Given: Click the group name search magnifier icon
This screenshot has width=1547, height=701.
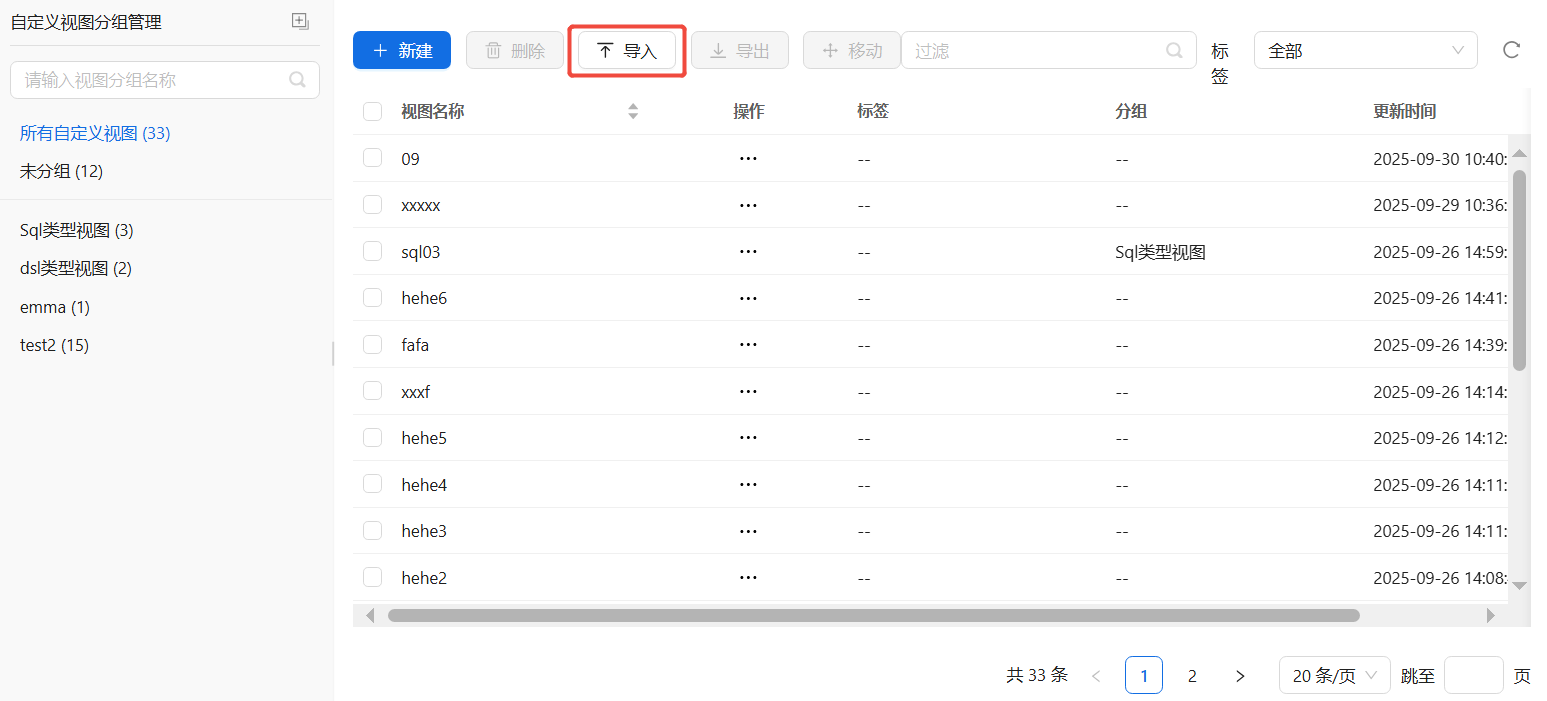Looking at the screenshot, I should coord(297,80).
